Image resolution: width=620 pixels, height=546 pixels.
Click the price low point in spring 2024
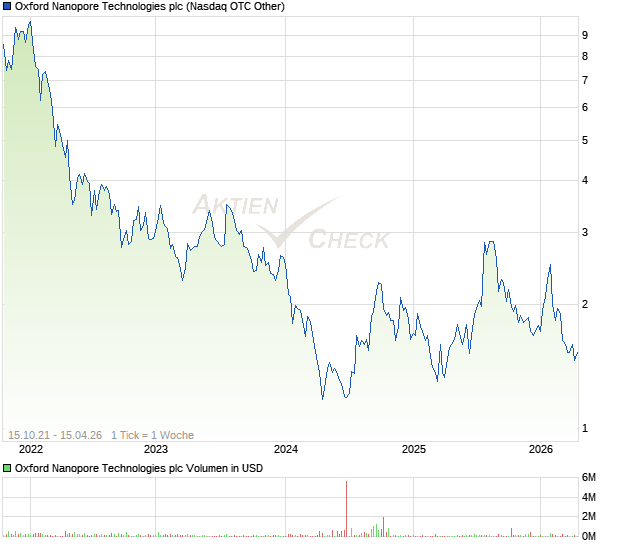click(x=323, y=399)
